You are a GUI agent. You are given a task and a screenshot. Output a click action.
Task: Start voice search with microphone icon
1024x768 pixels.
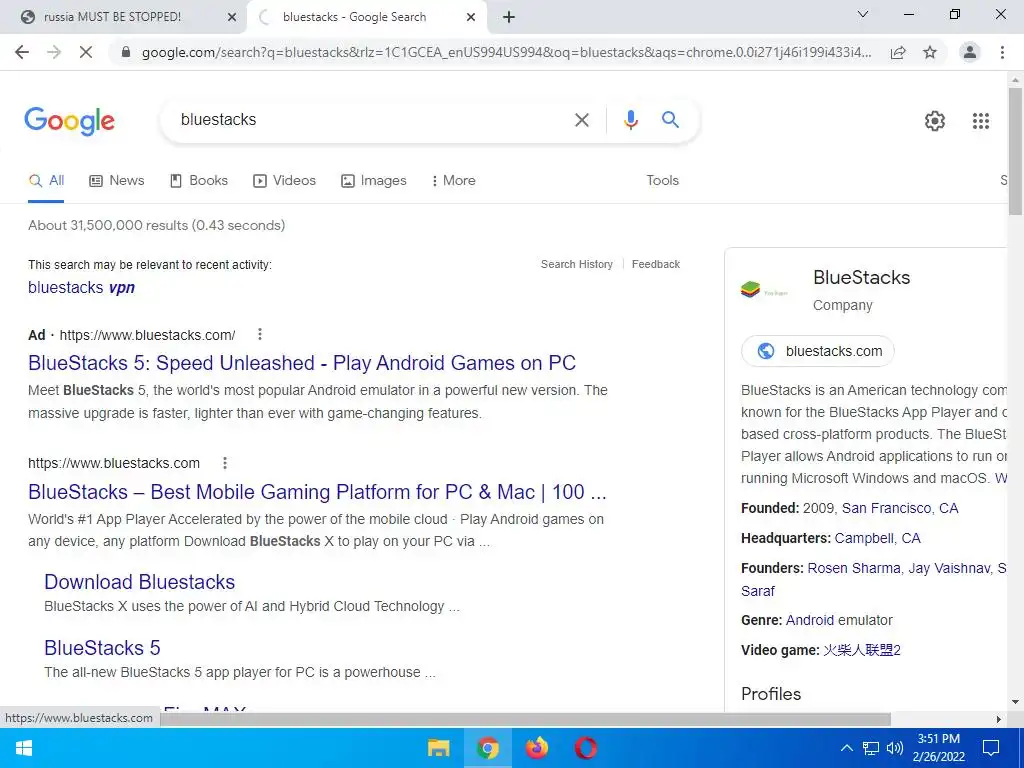pos(630,120)
